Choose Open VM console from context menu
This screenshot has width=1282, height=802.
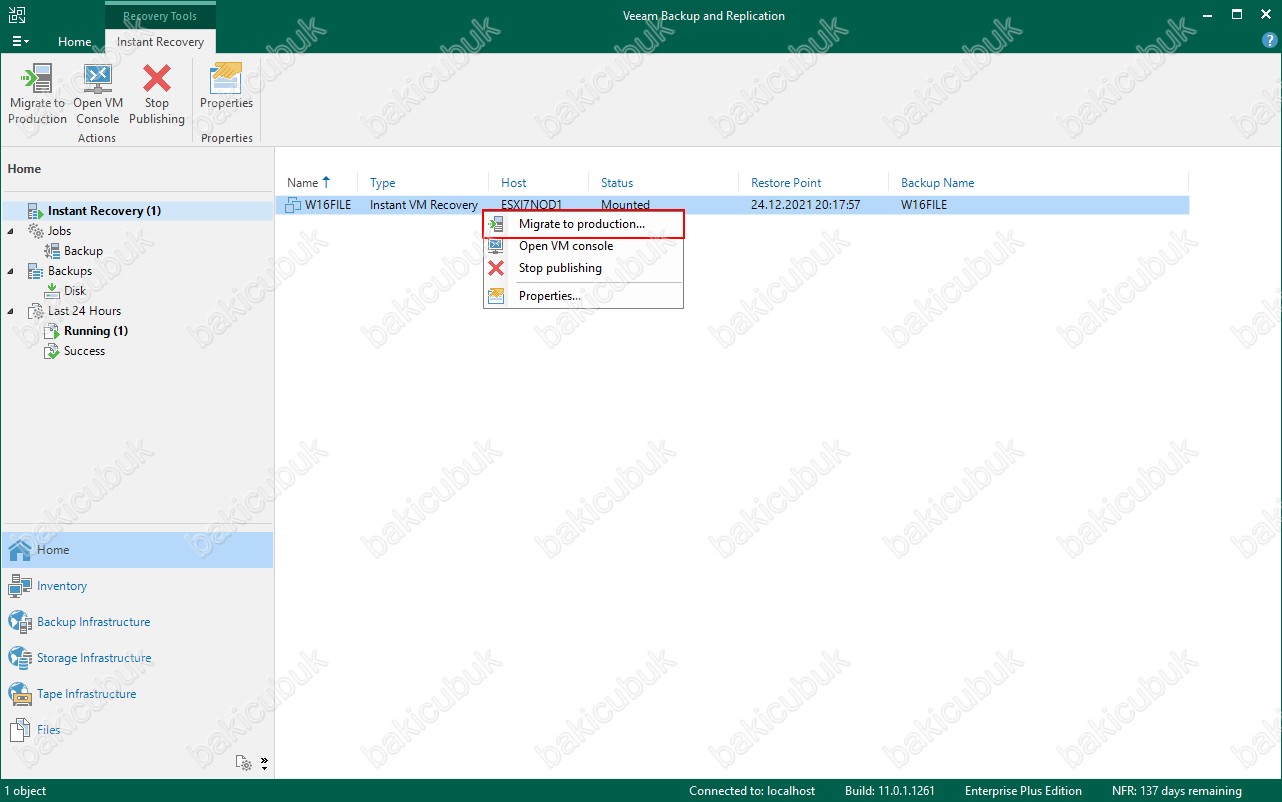click(x=583, y=246)
